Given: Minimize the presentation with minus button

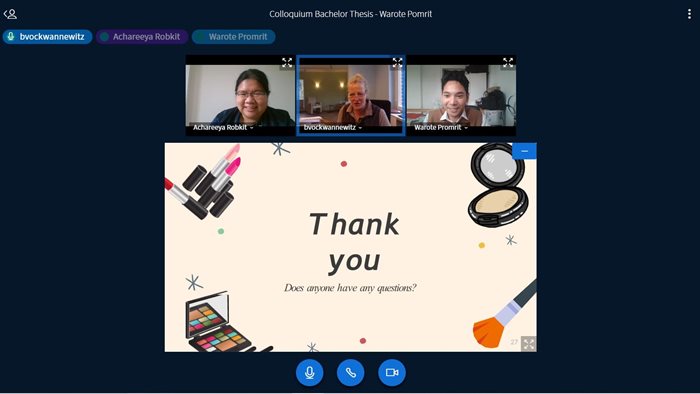Looking at the screenshot, I should pos(525,151).
